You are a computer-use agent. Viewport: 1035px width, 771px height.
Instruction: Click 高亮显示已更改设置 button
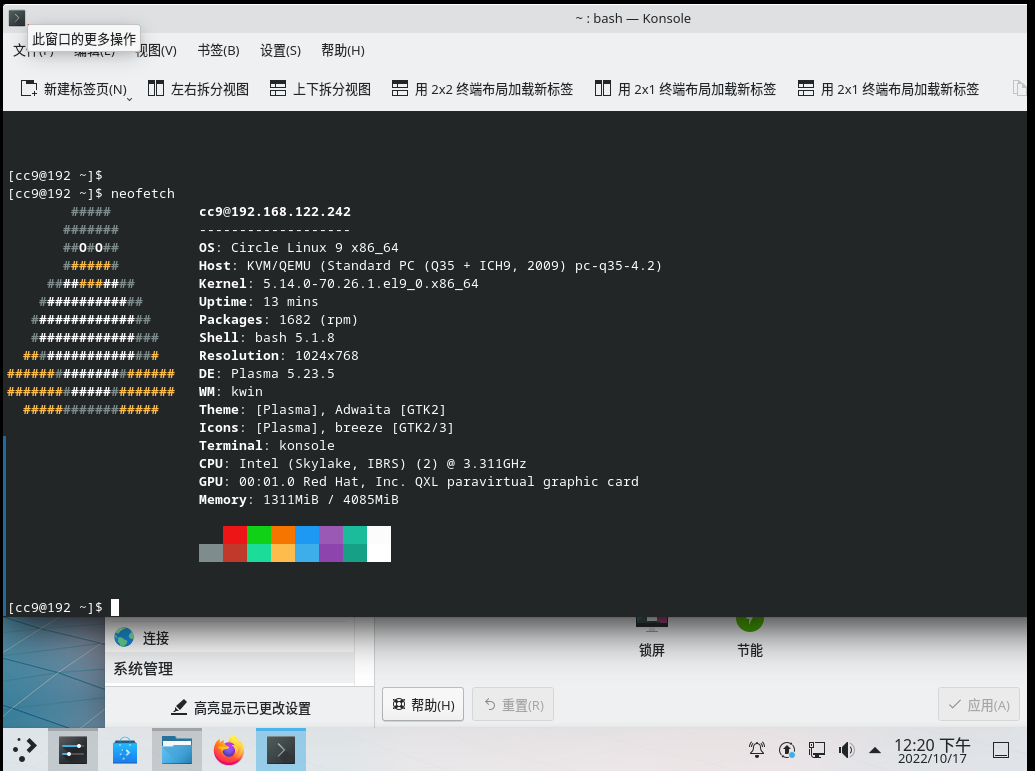(240, 708)
